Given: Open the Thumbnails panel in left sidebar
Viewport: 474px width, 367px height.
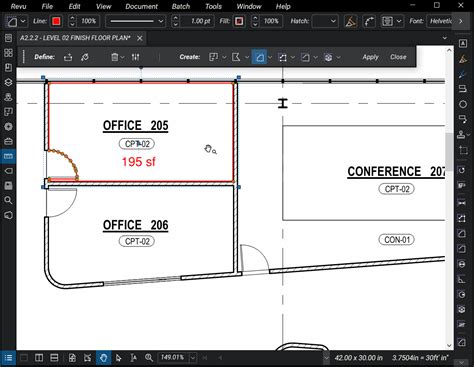Looking at the screenshot, I should point(8,53).
